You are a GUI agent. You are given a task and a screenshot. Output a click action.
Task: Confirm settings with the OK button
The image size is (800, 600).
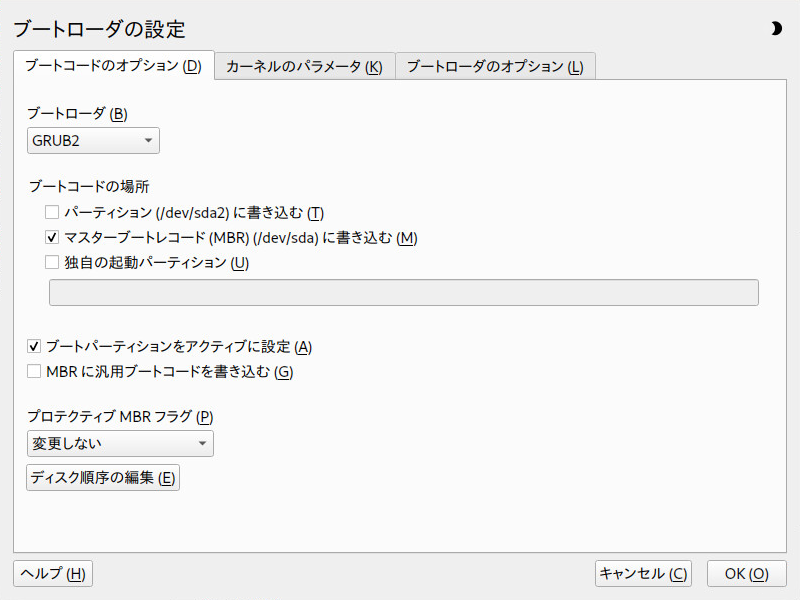746,573
